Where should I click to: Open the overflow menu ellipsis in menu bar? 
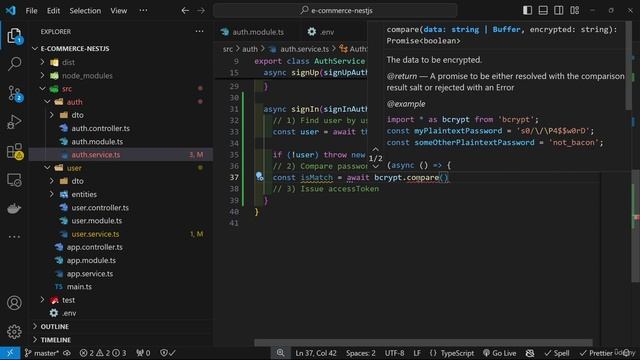click(143, 10)
